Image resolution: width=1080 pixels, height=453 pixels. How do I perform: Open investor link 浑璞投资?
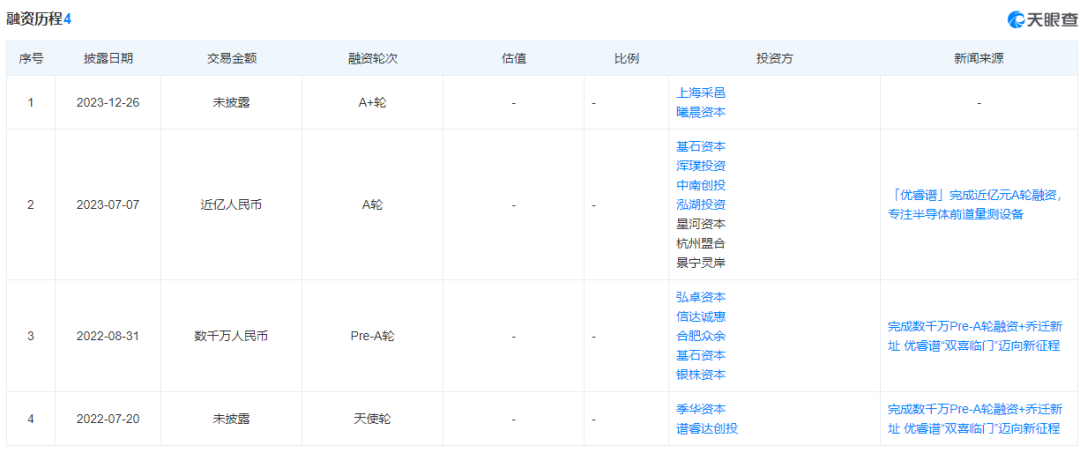tap(701, 166)
